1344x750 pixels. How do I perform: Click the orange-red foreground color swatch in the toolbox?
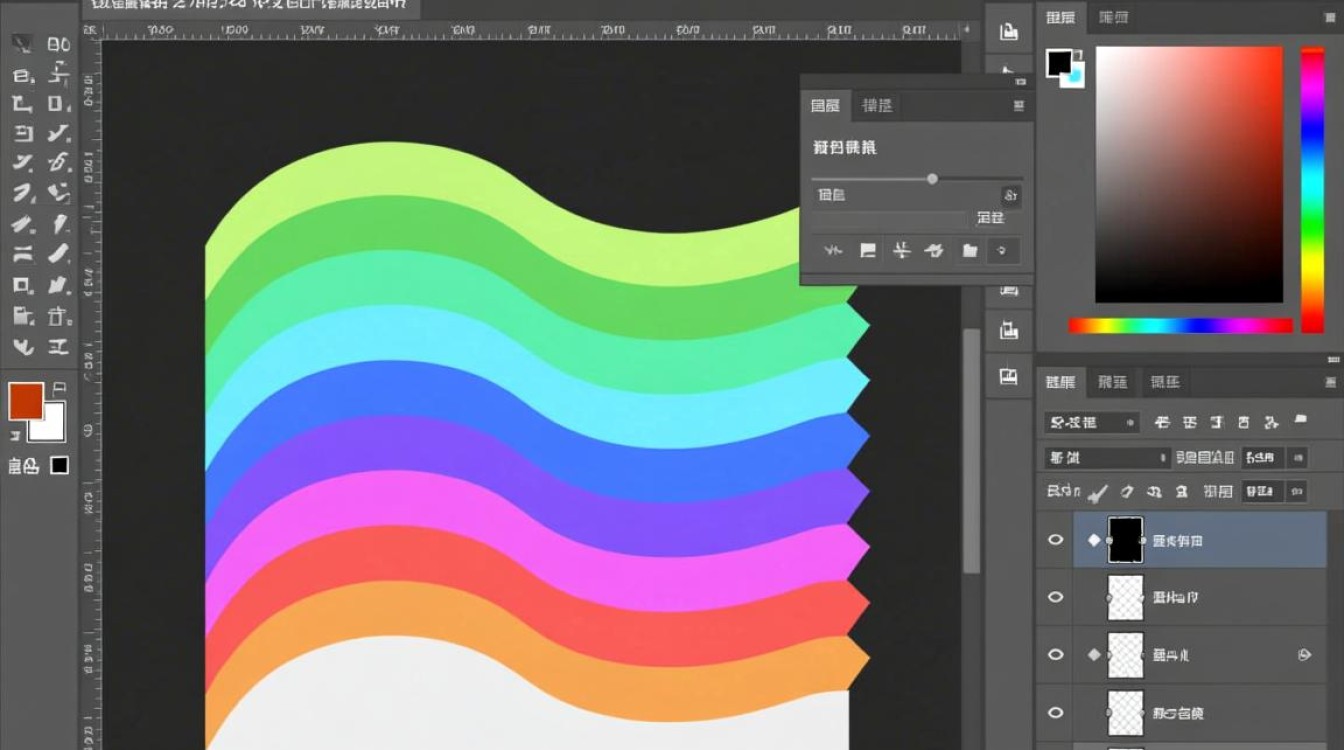[x=25, y=400]
